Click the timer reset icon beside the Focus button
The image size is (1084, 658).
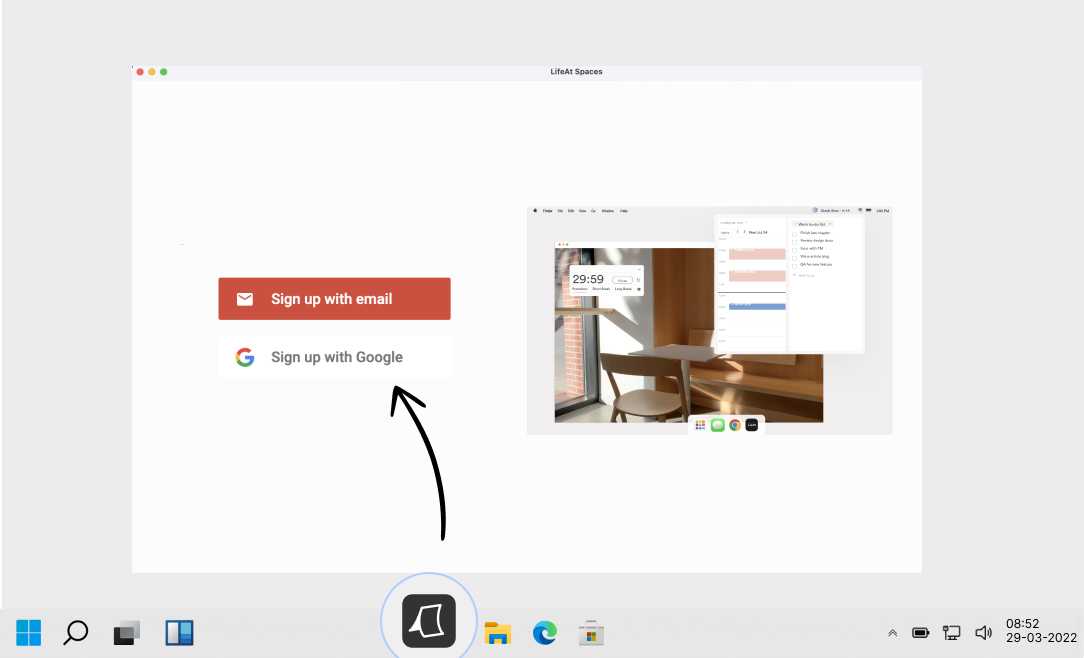pyautogui.click(x=639, y=280)
